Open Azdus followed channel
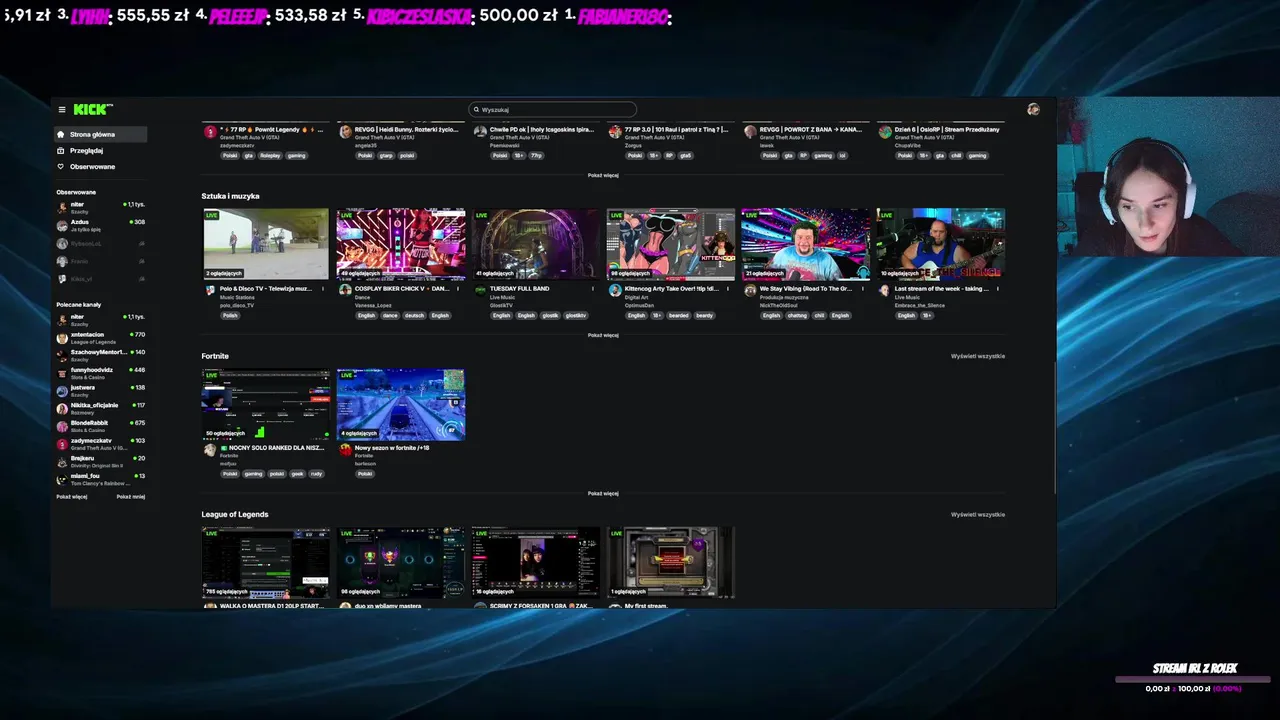 100,225
